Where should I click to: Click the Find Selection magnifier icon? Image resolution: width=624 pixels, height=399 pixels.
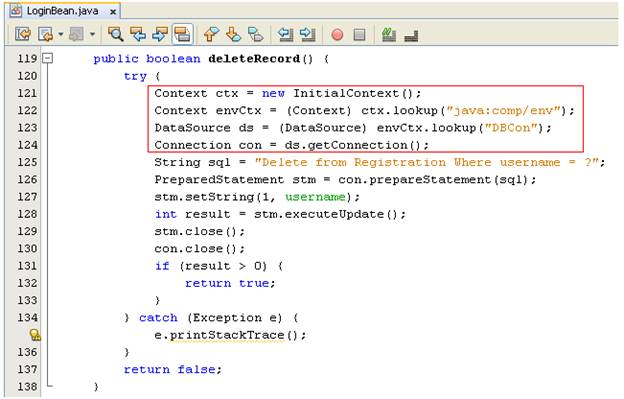[115, 34]
